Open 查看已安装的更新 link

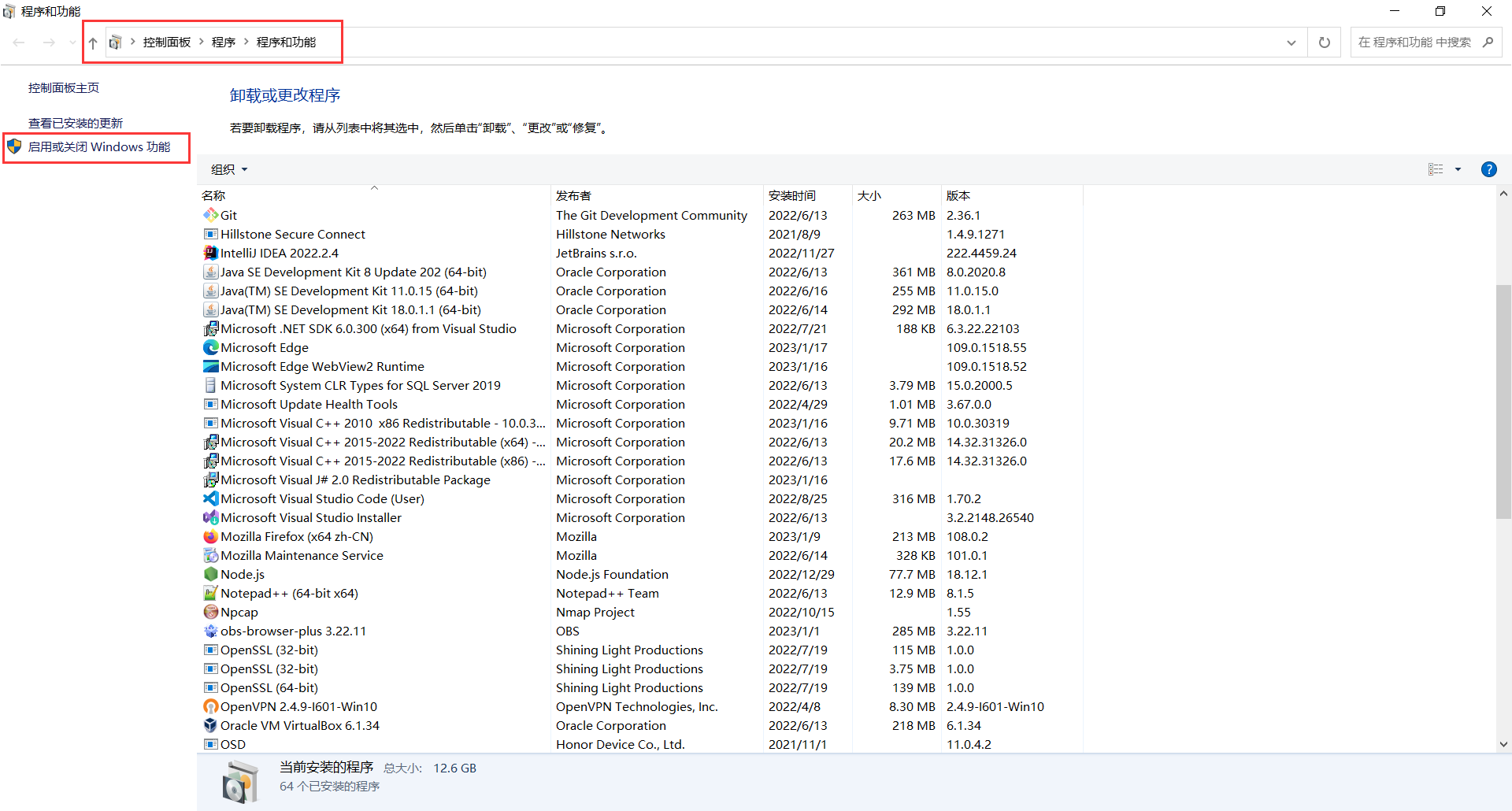(x=76, y=124)
